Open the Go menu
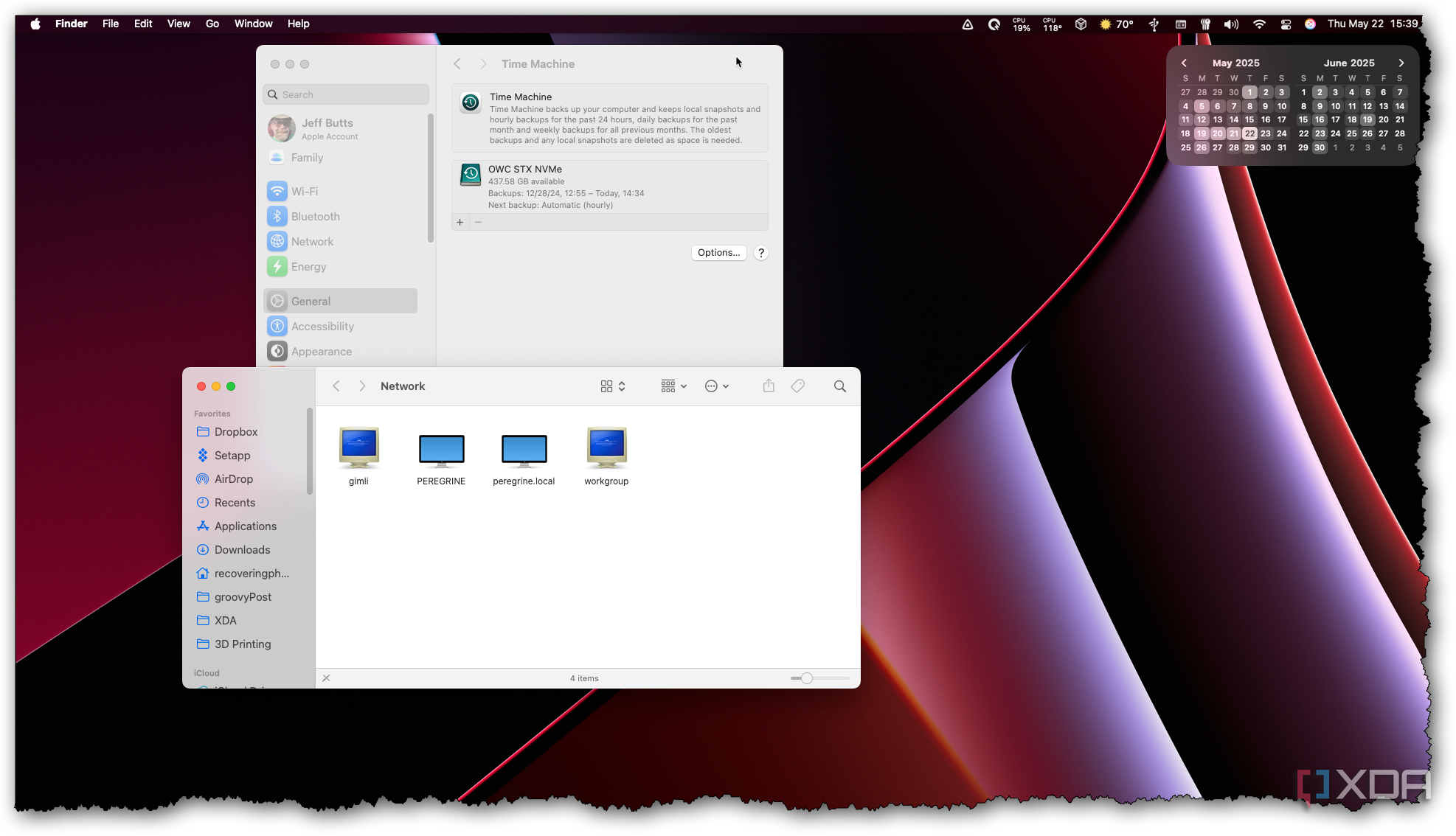1456x836 pixels. click(212, 24)
